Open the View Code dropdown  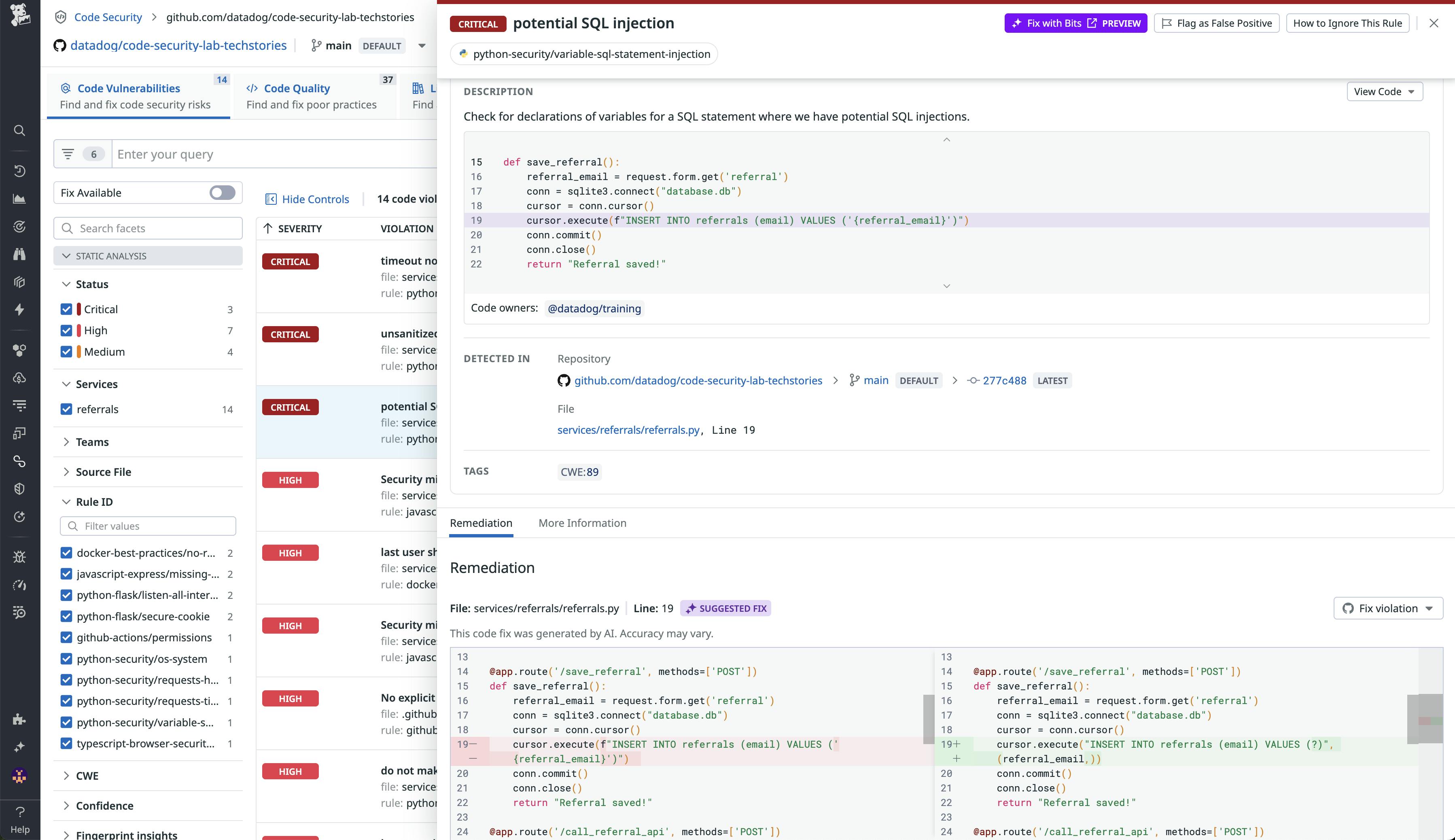[x=1384, y=91]
